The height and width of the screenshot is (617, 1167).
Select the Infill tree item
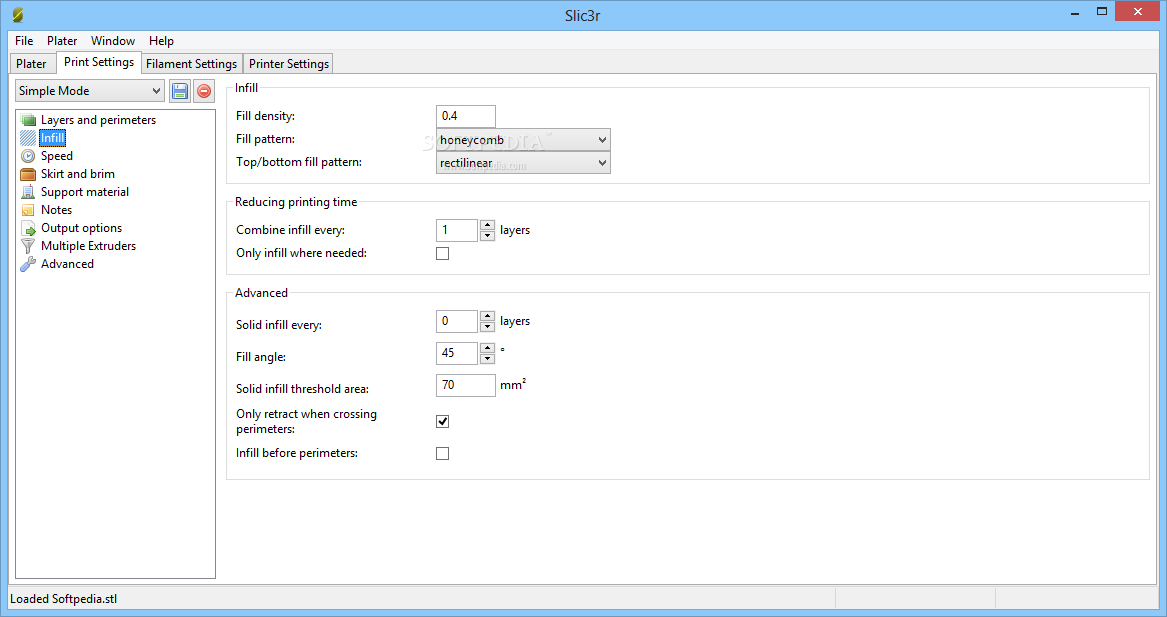click(52, 138)
